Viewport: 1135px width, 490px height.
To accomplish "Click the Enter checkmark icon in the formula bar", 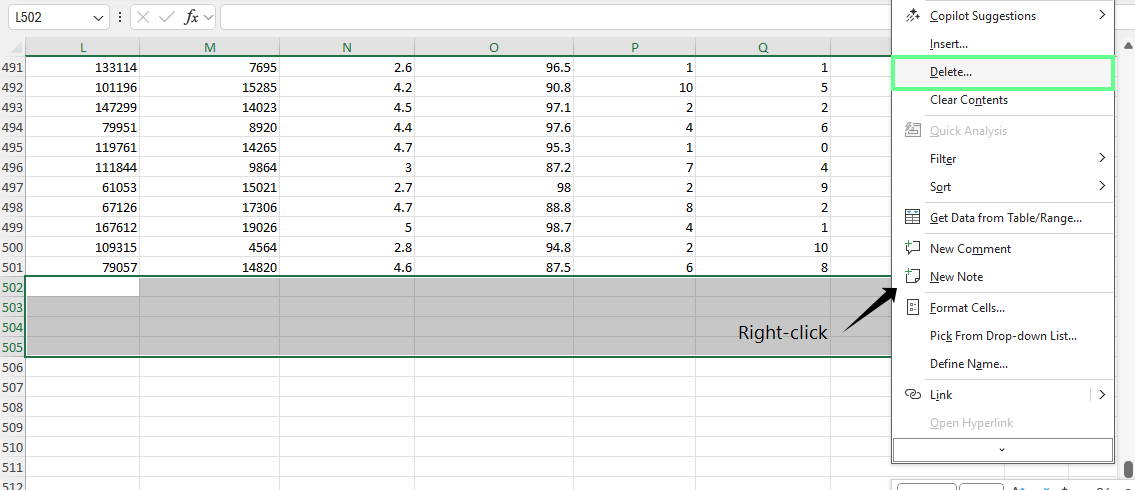I will point(166,17).
